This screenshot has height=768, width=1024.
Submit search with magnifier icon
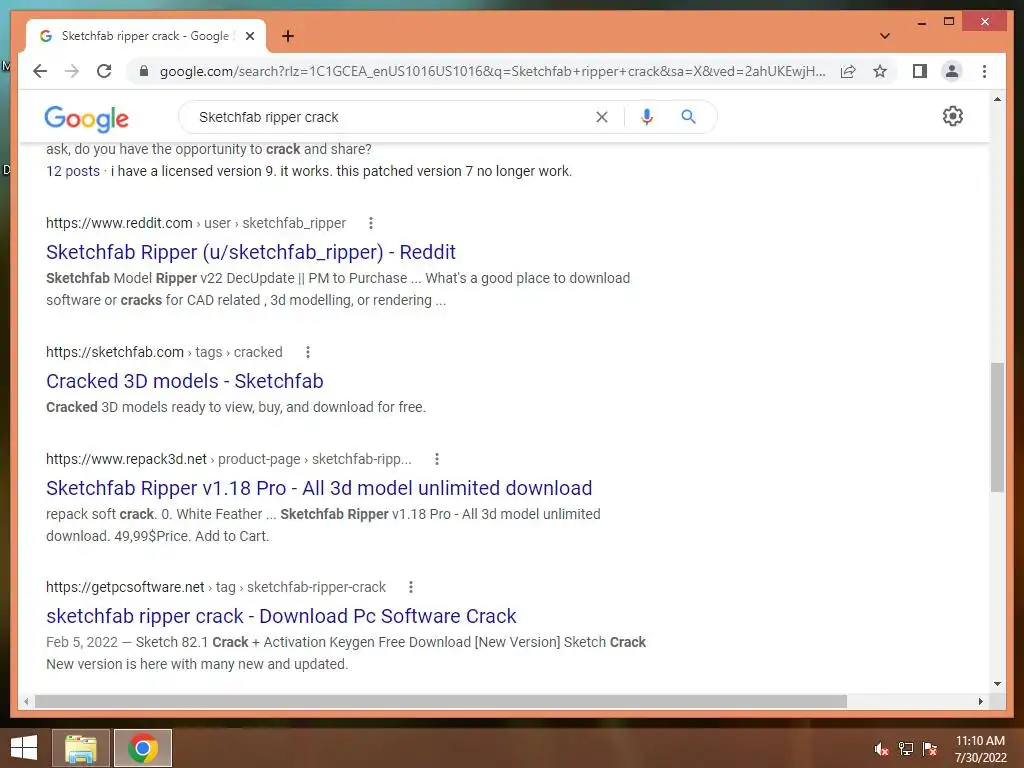coord(688,117)
